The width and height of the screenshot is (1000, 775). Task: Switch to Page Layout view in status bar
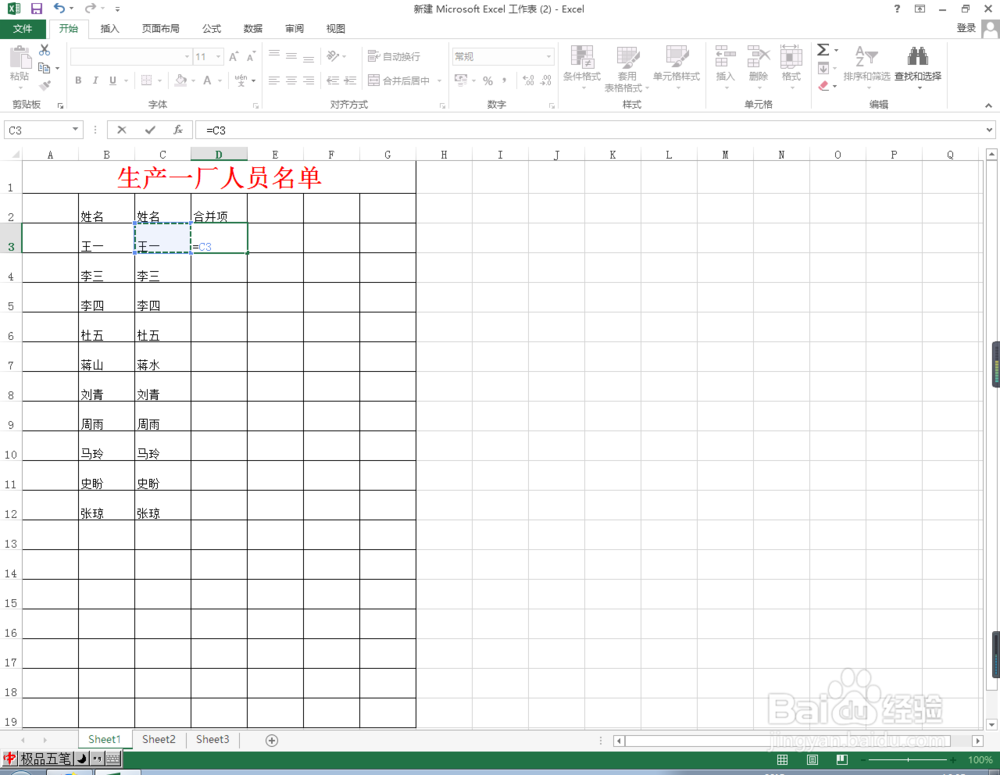coord(812,760)
